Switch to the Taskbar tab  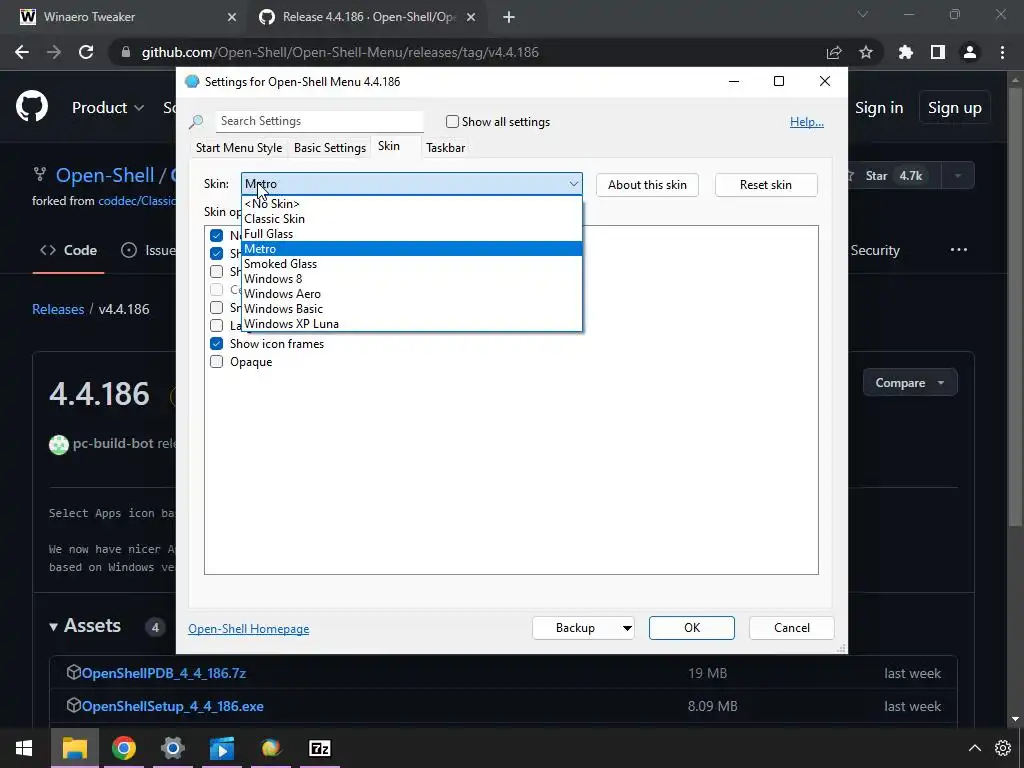click(x=445, y=148)
